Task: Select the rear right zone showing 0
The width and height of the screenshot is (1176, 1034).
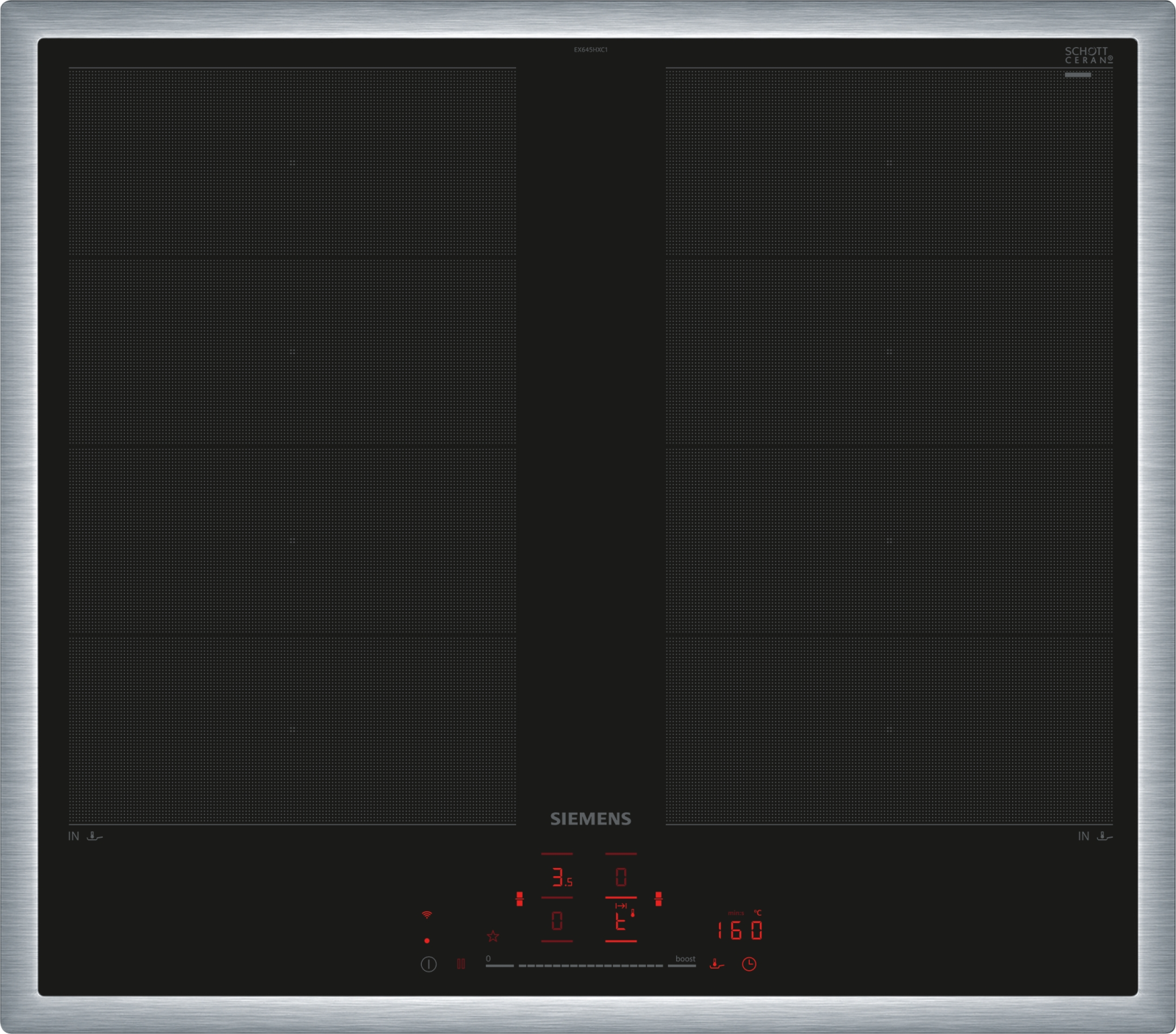Action: point(621,877)
